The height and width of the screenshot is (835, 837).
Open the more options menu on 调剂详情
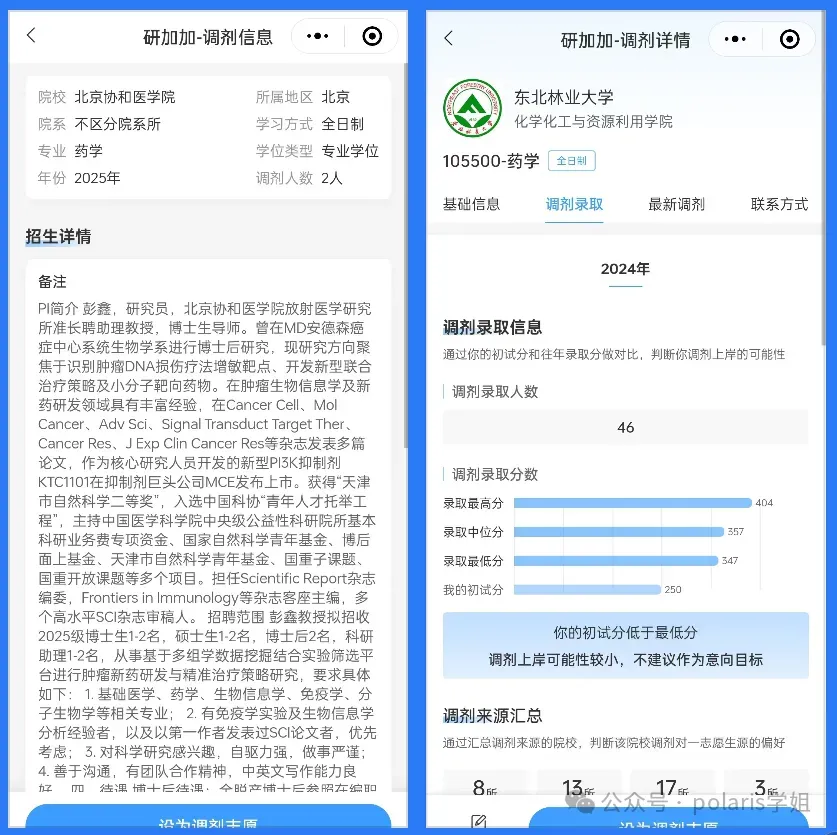coord(735,39)
